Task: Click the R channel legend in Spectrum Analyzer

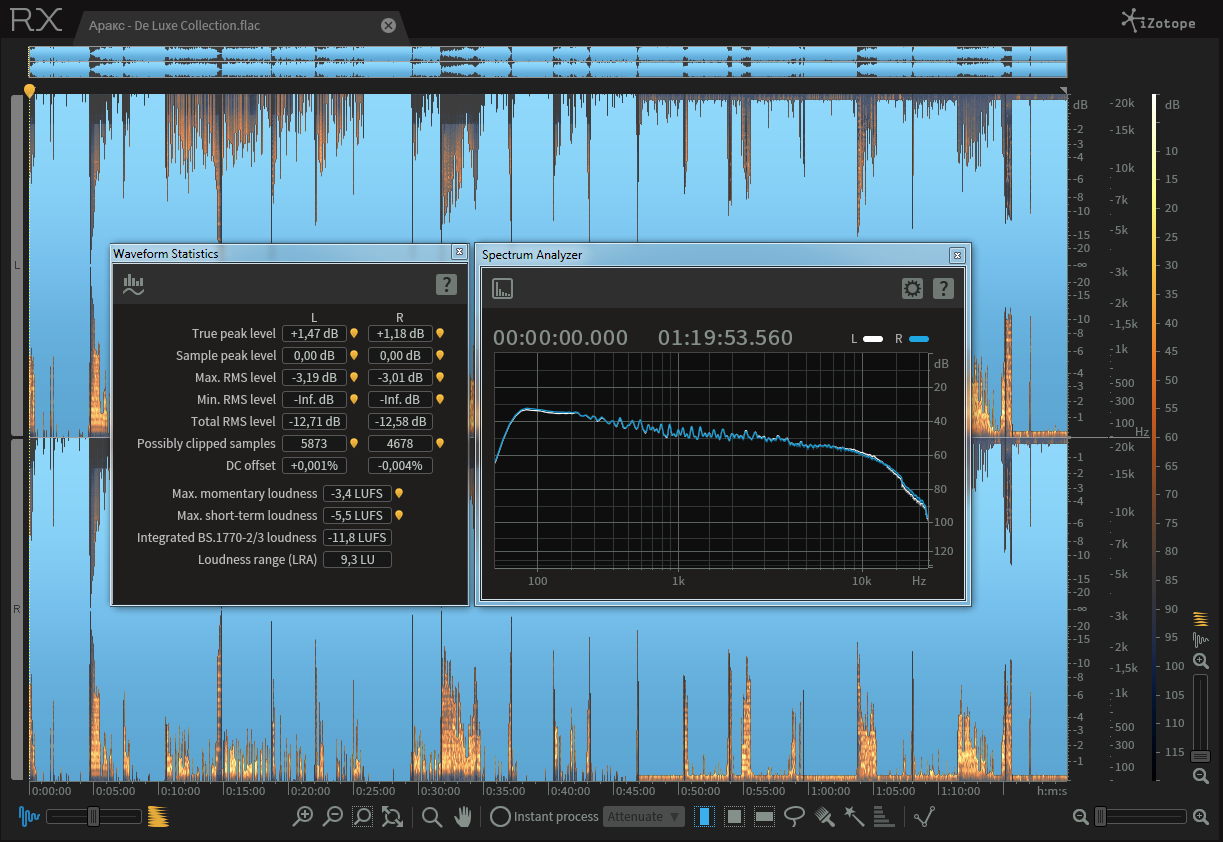Action: click(x=912, y=339)
